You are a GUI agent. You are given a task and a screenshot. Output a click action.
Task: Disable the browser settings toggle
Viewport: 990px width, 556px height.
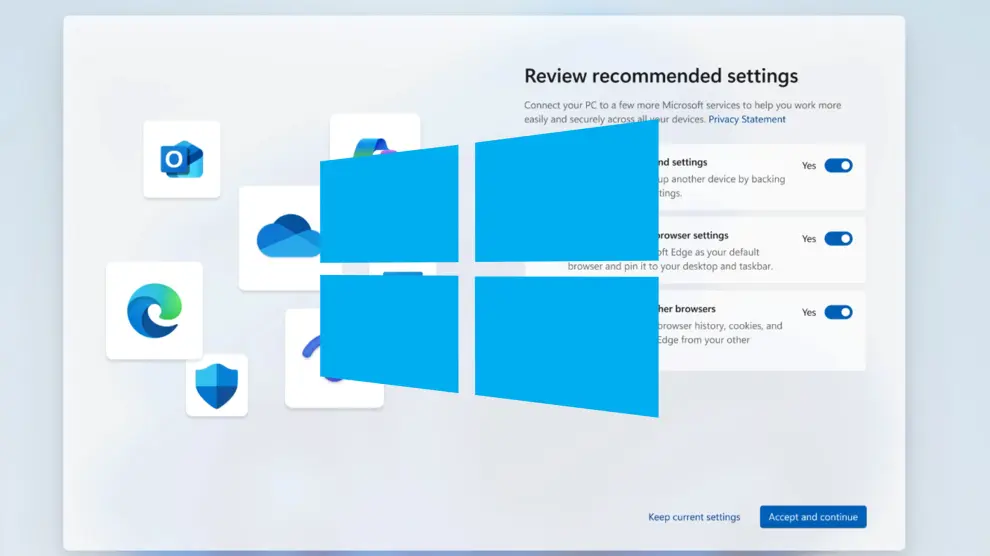click(x=838, y=239)
